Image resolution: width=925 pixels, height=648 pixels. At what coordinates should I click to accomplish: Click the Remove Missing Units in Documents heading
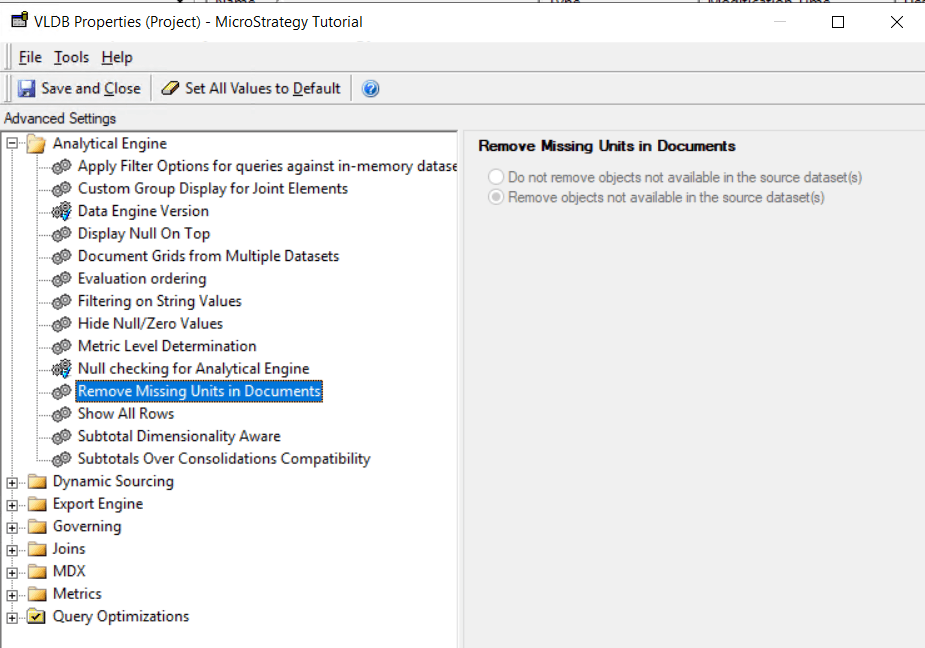607,146
